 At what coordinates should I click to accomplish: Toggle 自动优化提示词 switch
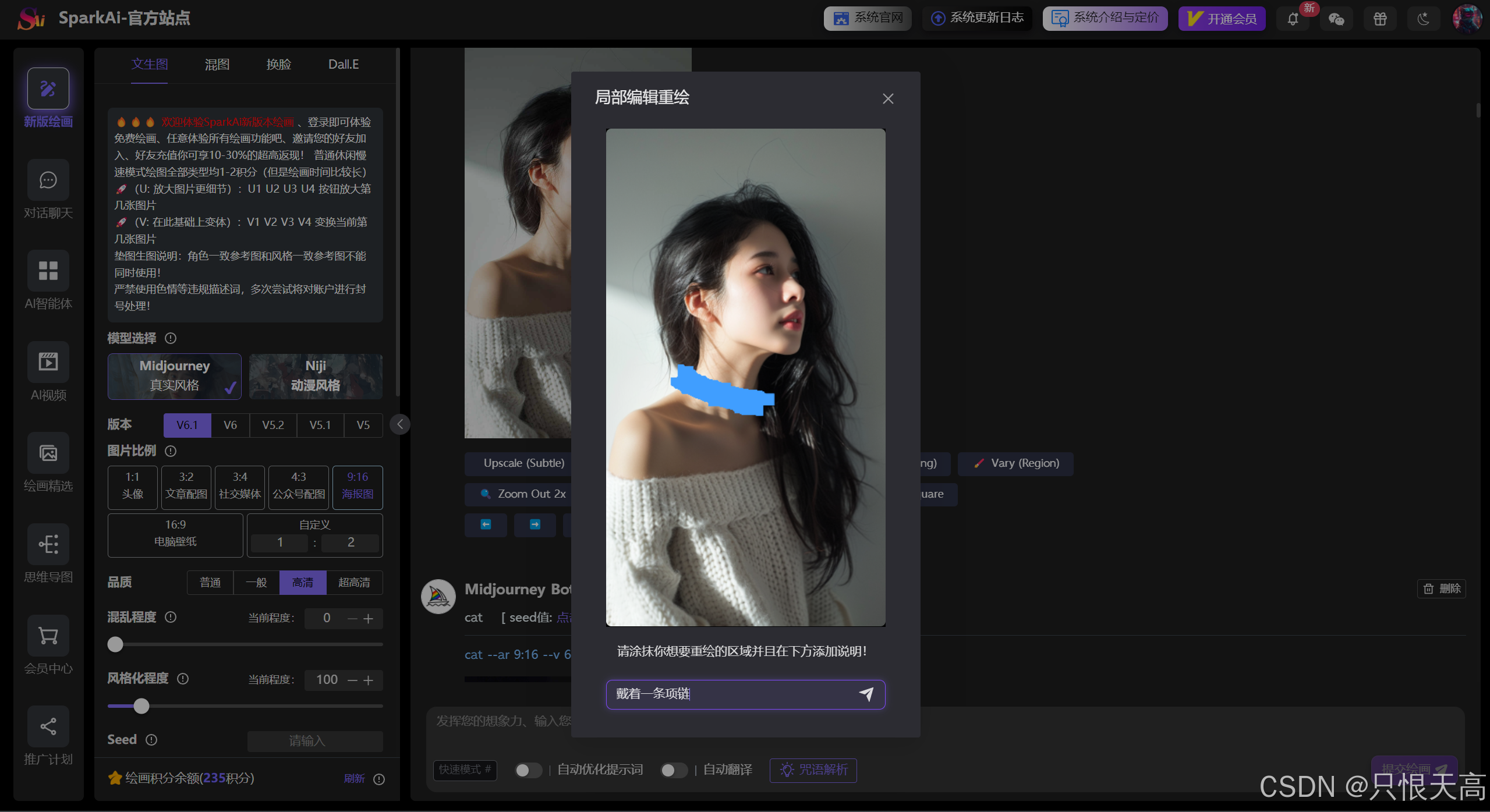click(x=528, y=770)
